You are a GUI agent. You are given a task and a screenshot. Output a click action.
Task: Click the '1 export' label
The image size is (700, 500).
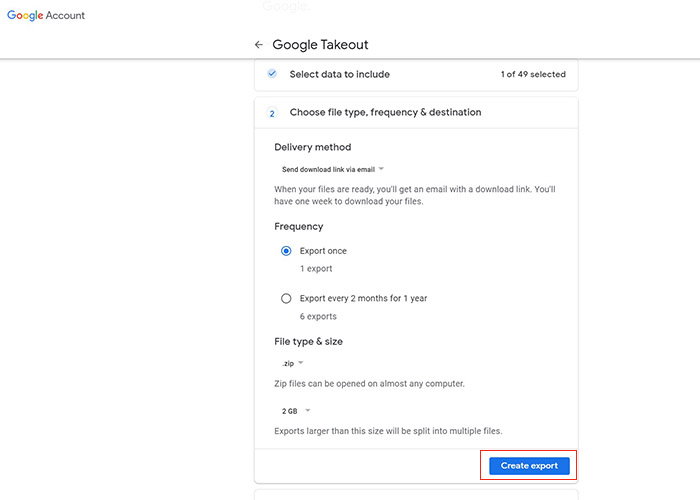(316, 269)
